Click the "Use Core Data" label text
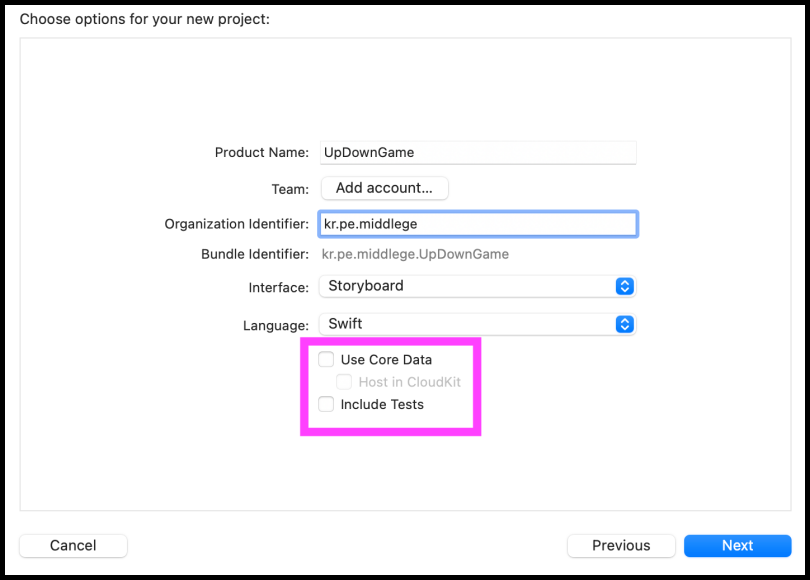 (x=386, y=359)
